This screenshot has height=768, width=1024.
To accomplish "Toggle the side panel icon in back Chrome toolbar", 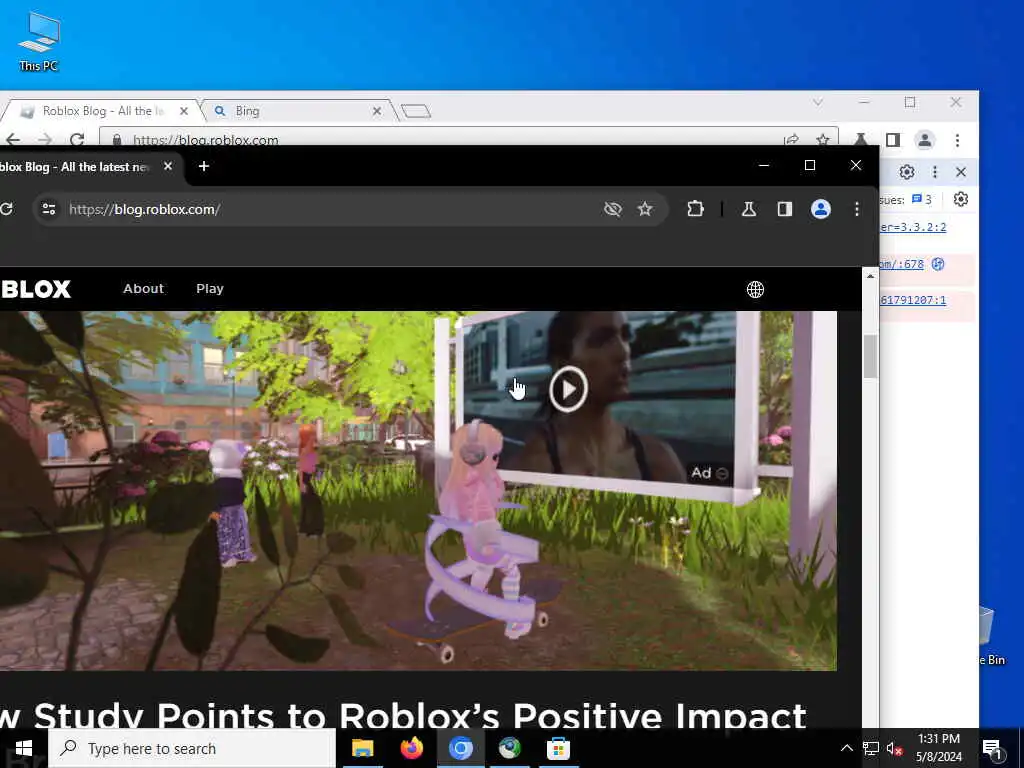I will point(893,140).
